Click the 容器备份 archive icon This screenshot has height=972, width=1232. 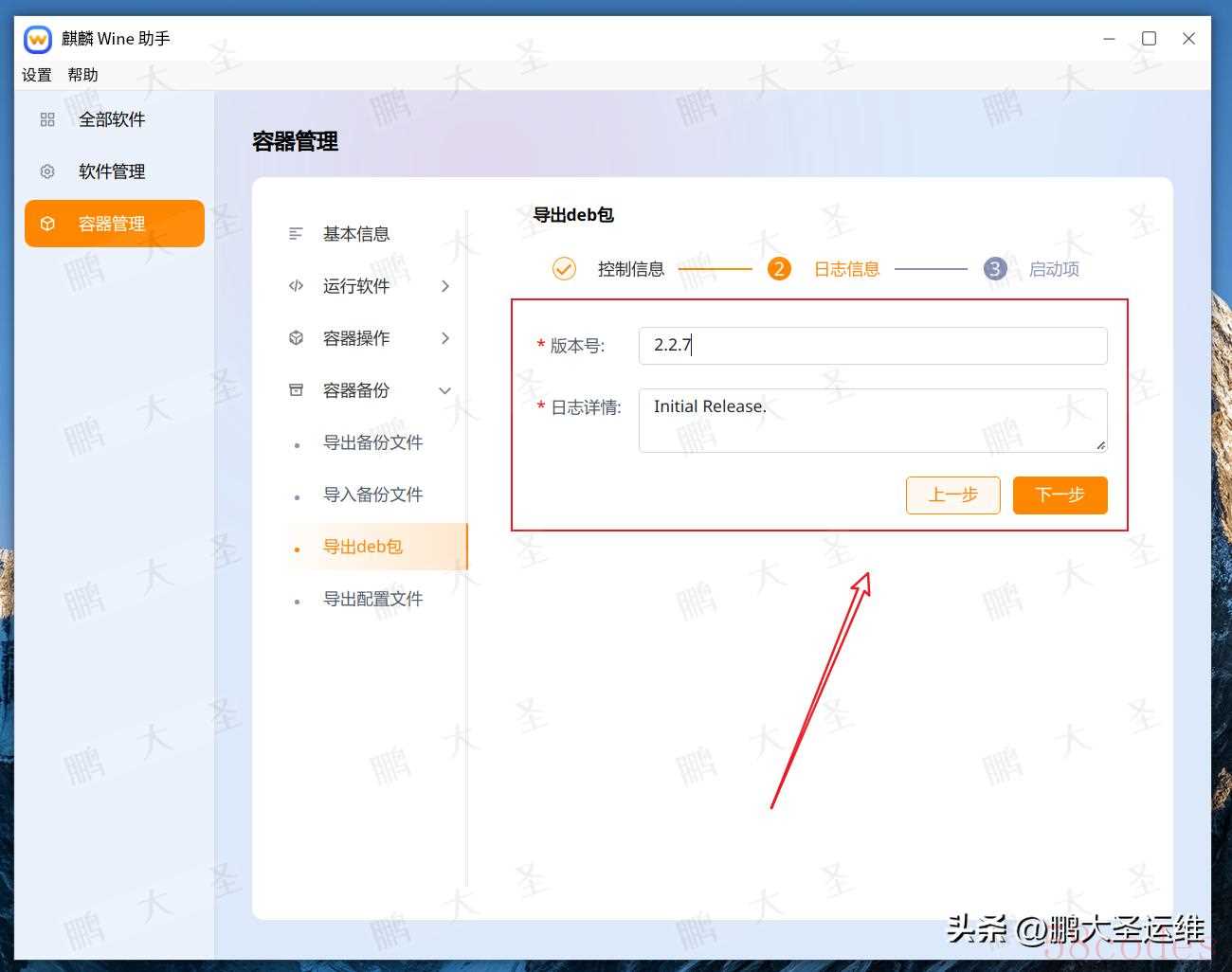[x=296, y=390]
